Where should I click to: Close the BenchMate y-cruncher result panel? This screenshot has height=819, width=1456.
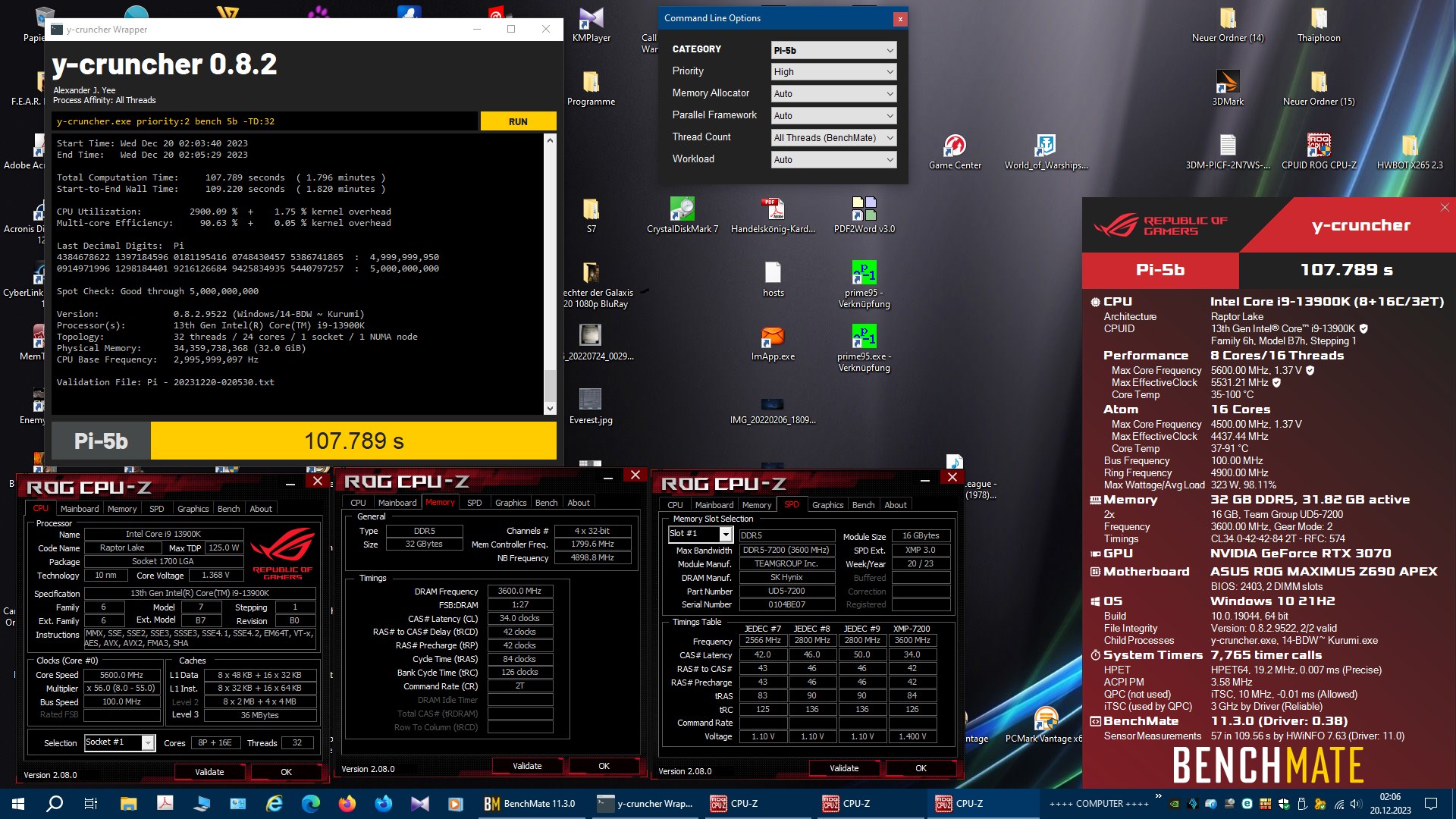pyautogui.click(x=1445, y=207)
